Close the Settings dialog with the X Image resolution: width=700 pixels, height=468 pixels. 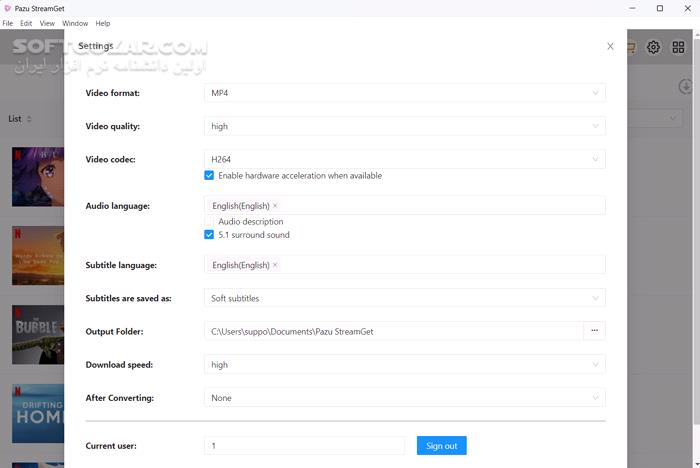(610, 46)
